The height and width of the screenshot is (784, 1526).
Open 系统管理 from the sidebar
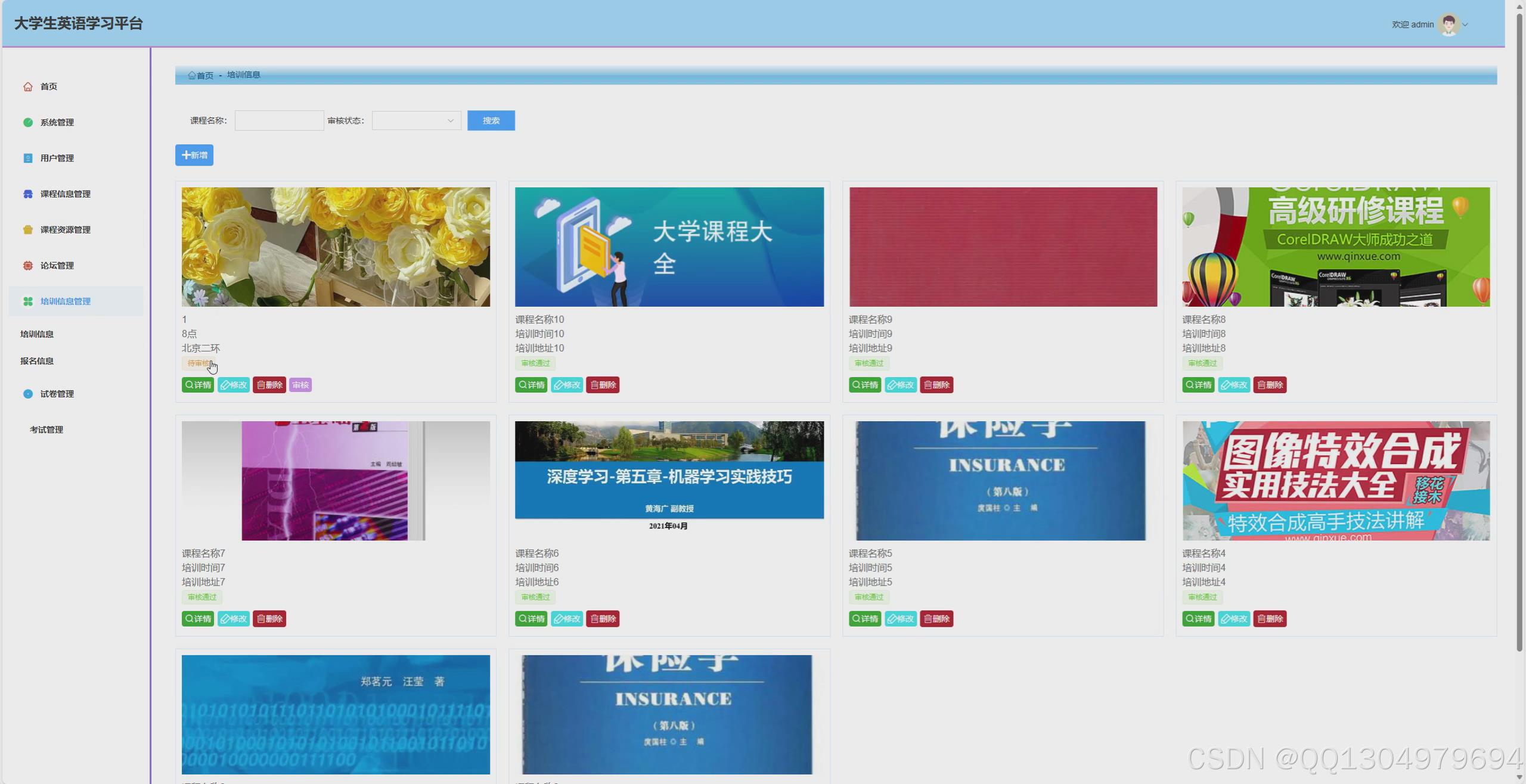(x=57, y=122)
